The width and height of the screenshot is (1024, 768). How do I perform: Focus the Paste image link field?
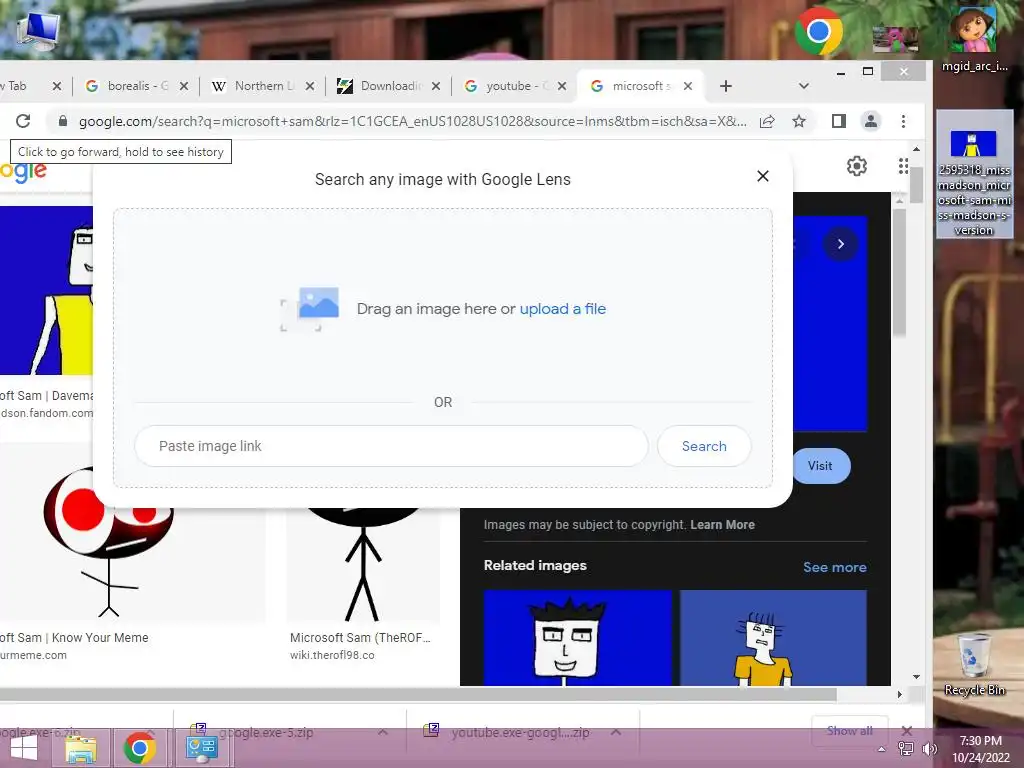click(x=391, y=446)
